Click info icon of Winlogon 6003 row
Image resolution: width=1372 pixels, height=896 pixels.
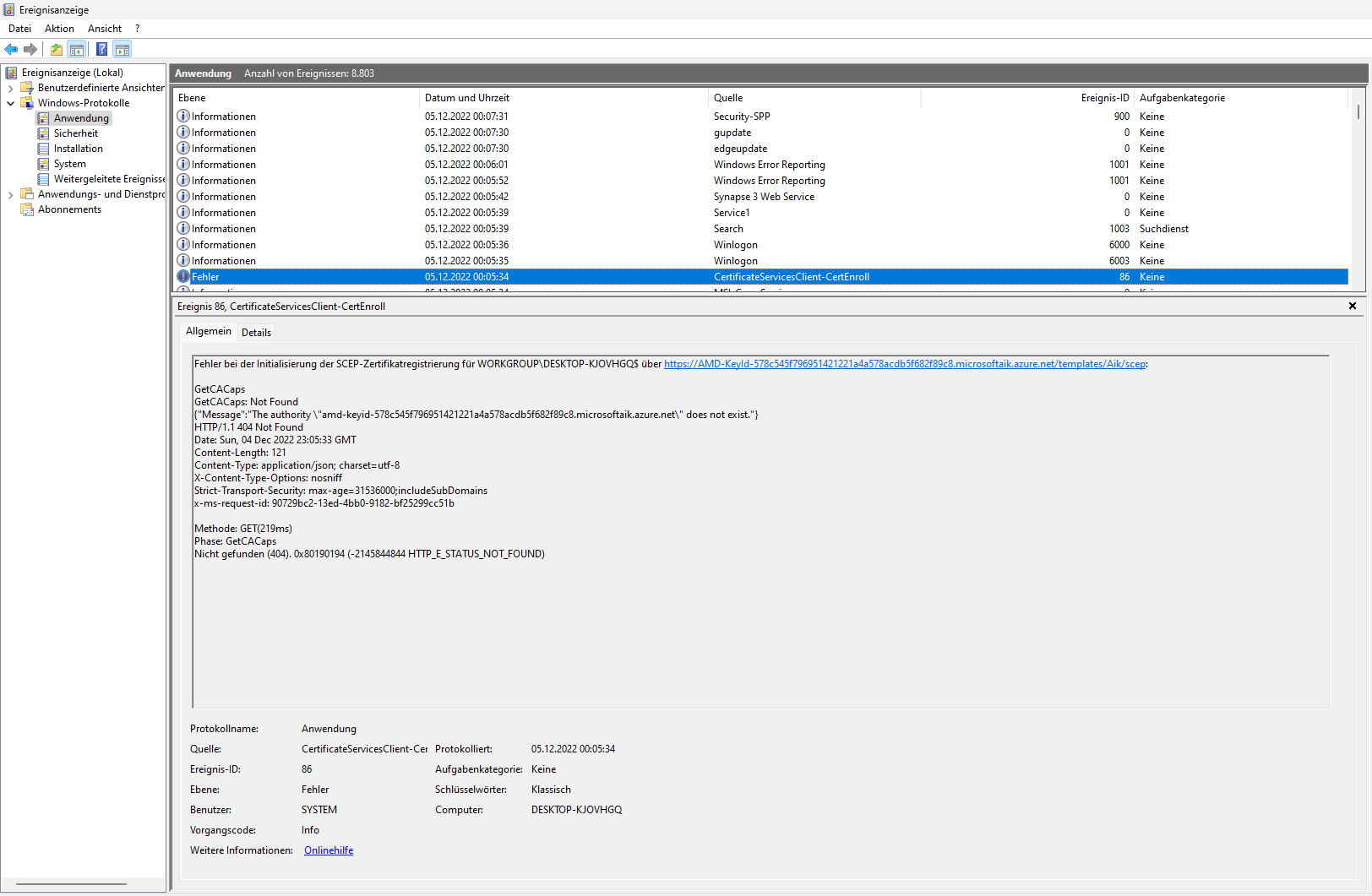(x=183, y=260)
